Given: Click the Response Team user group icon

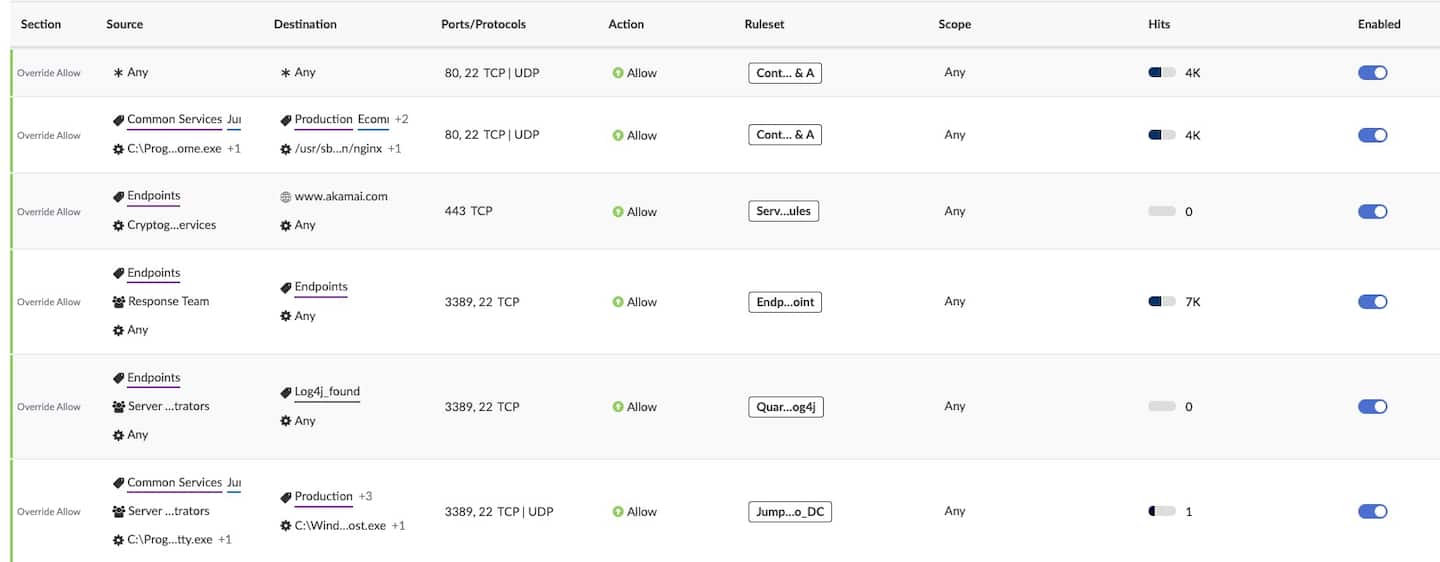Looking at the screenshot, I should (119, 301).
